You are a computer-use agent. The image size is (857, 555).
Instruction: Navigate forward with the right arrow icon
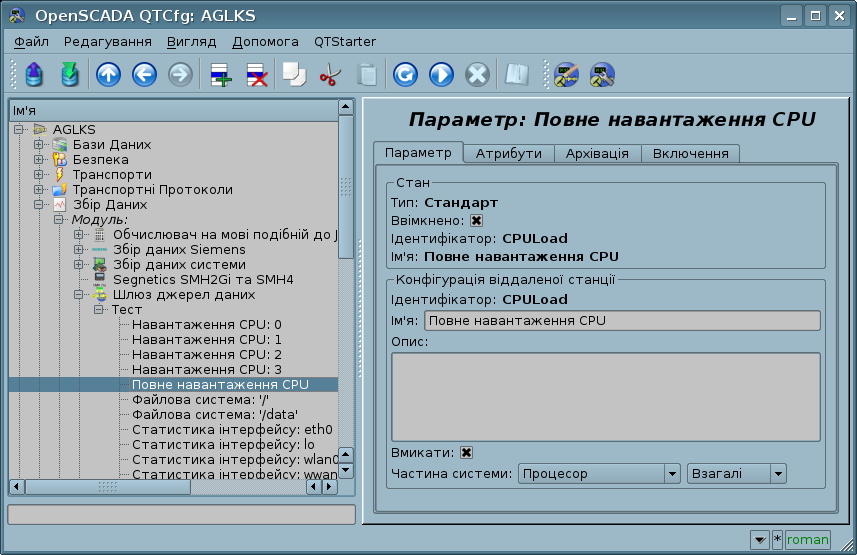pos(180,74)
